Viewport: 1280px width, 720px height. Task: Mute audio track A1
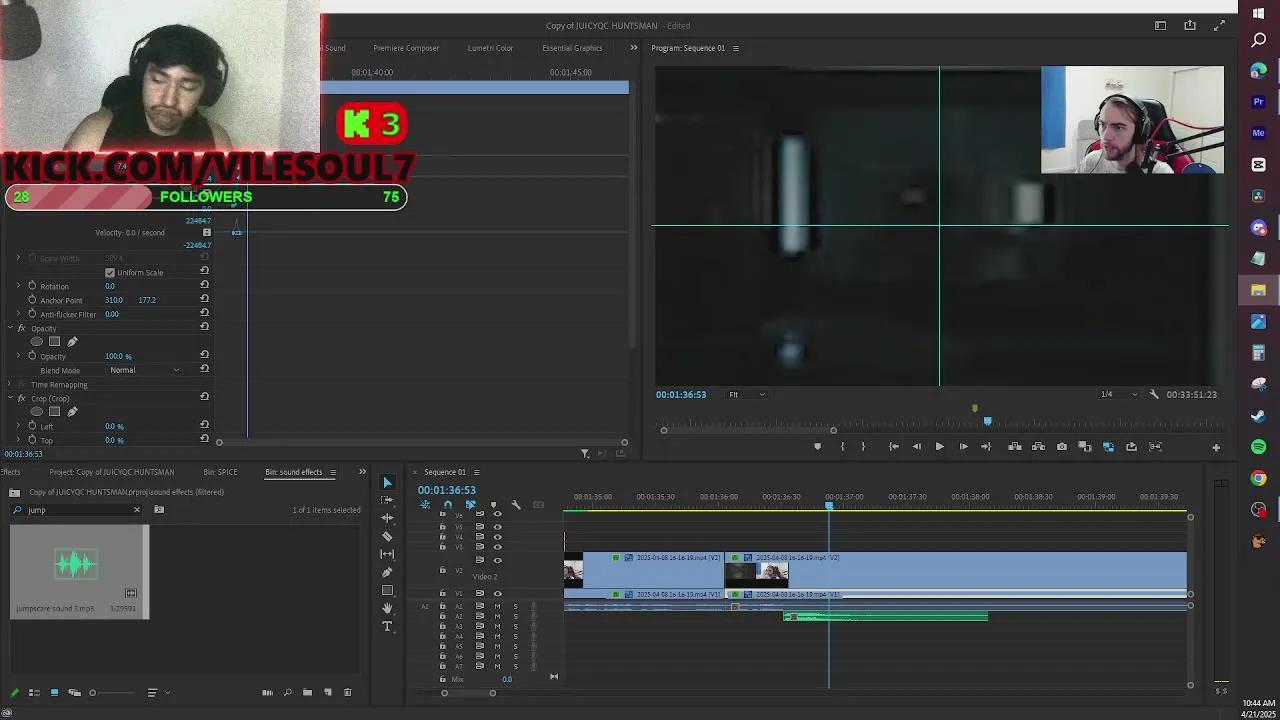tap(497, 606)
